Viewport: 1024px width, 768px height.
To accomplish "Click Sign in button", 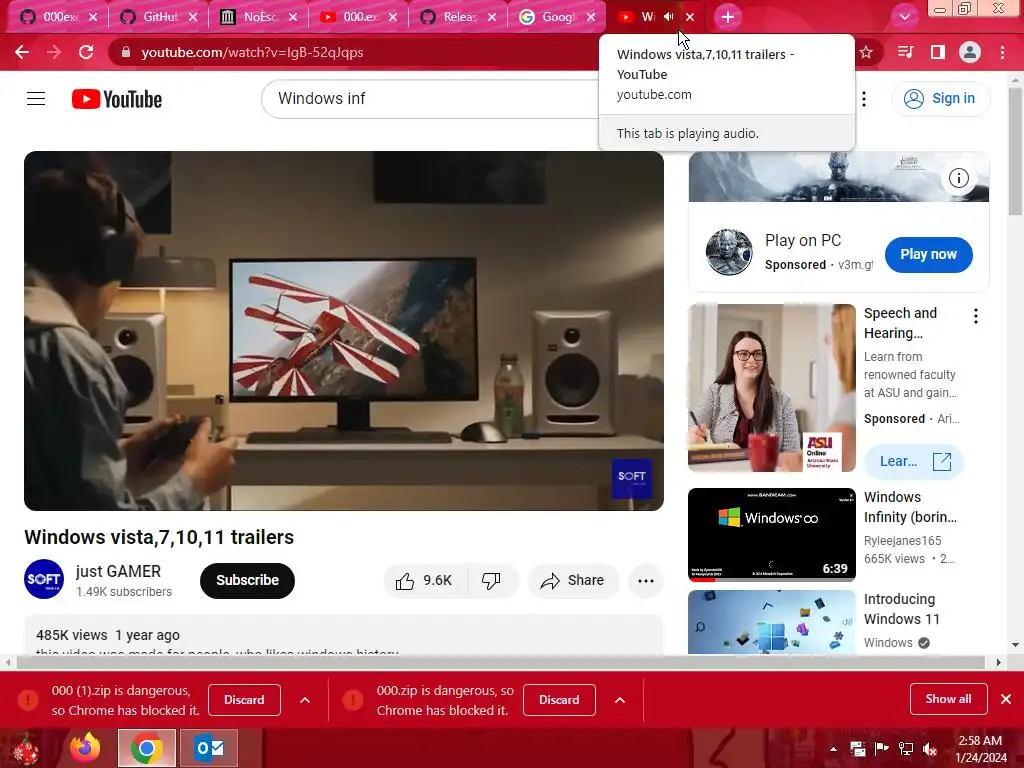I will [940, 99].
